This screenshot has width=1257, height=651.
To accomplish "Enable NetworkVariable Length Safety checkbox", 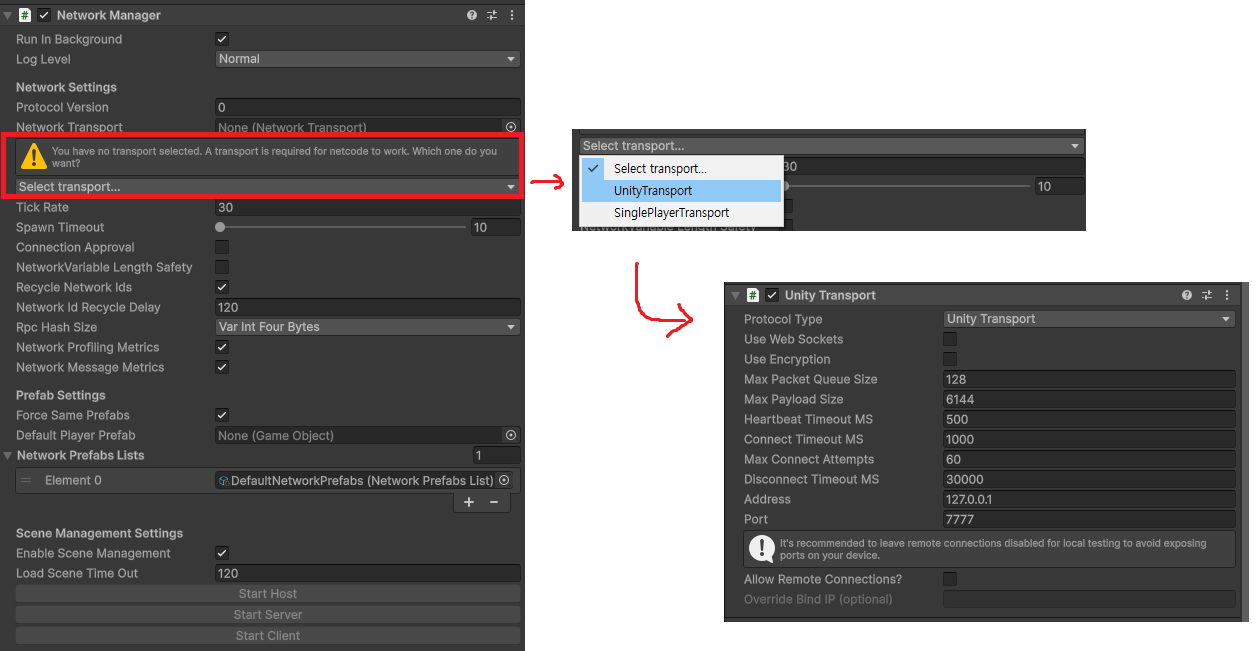I will point(222,267).
